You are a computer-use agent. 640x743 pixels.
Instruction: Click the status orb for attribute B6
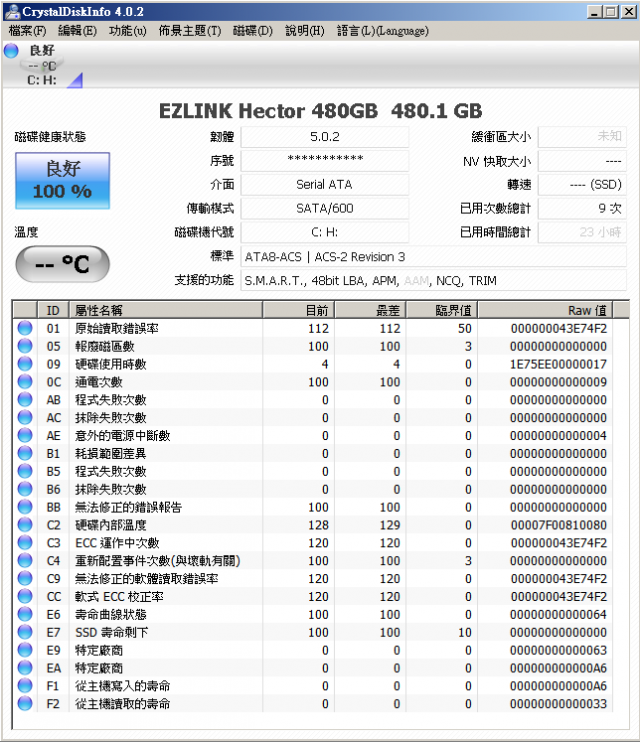25,489
